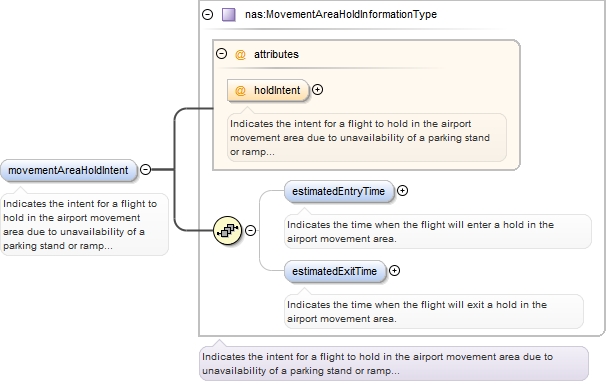Expand the estimatedEntryTime element
The image size is (607, 384).
pos(403,190)
